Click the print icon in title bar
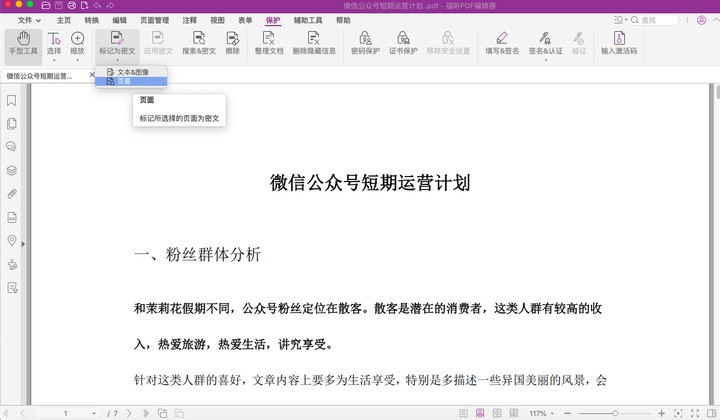 72,6
